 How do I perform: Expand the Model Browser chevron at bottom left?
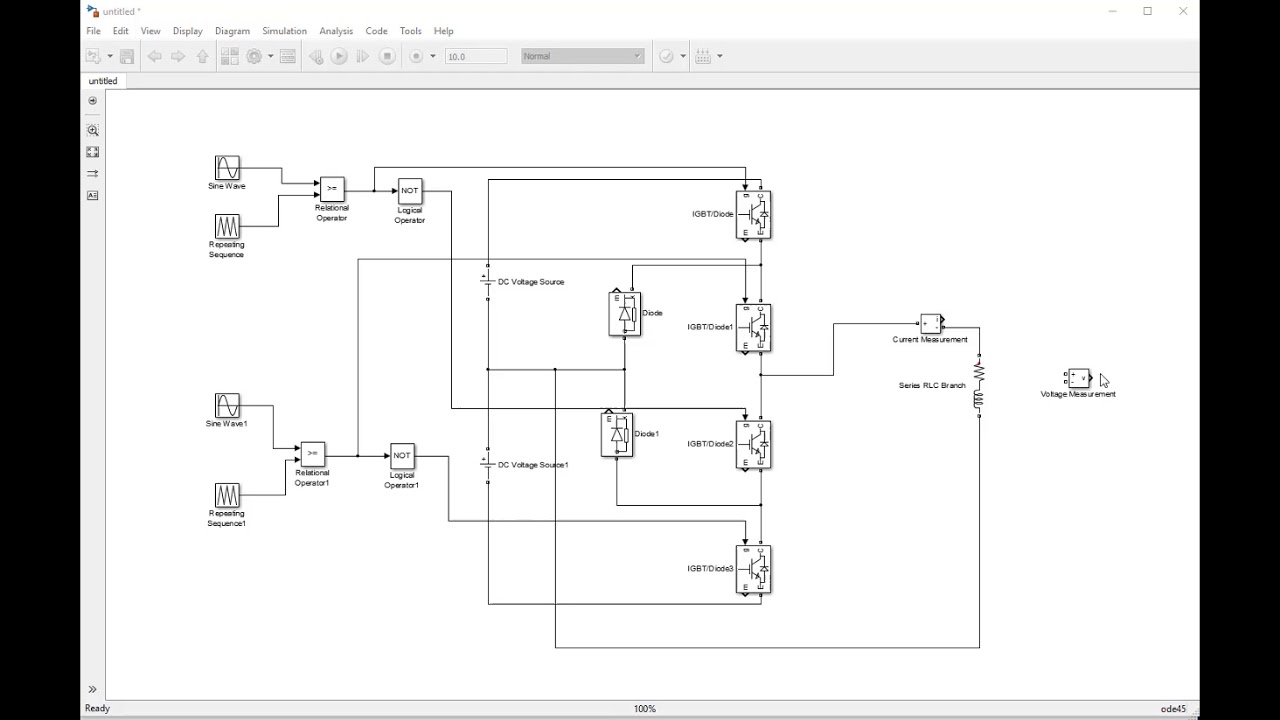point(92,689)
